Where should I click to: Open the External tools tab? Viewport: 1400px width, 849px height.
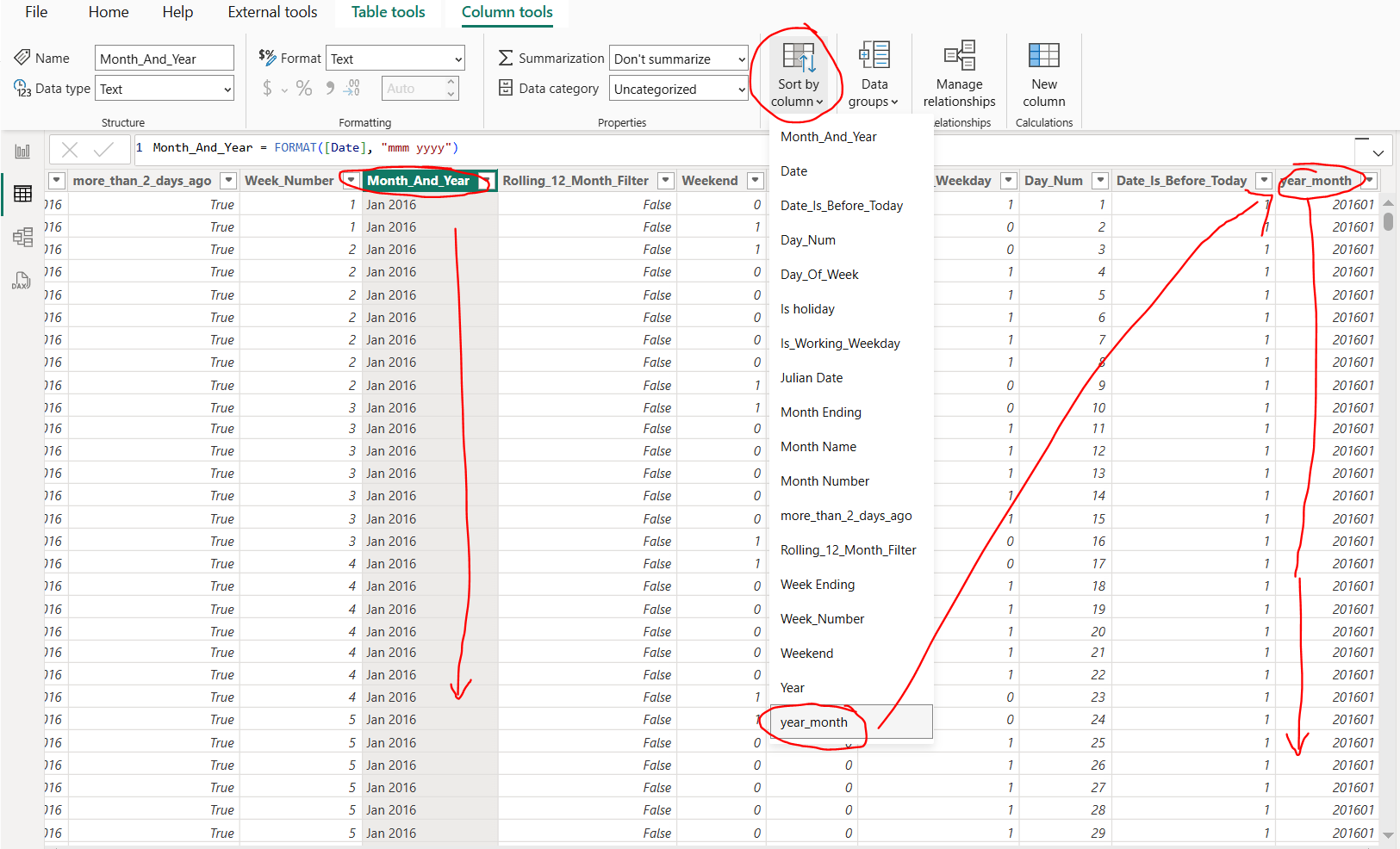tap(272, 12)
